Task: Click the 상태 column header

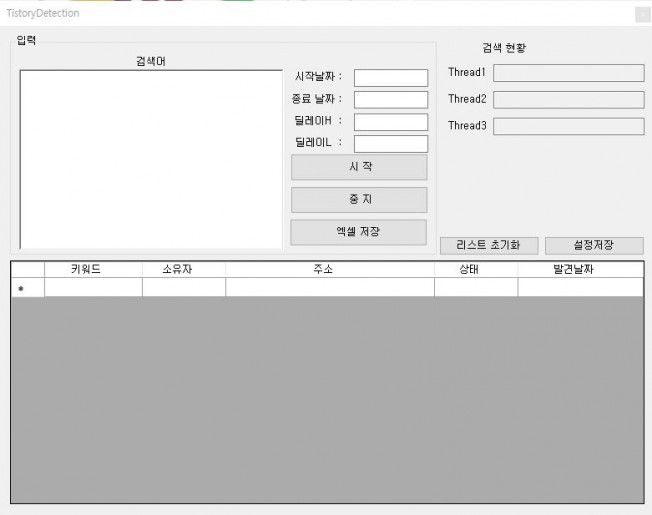Action: (x=475, y=269)
